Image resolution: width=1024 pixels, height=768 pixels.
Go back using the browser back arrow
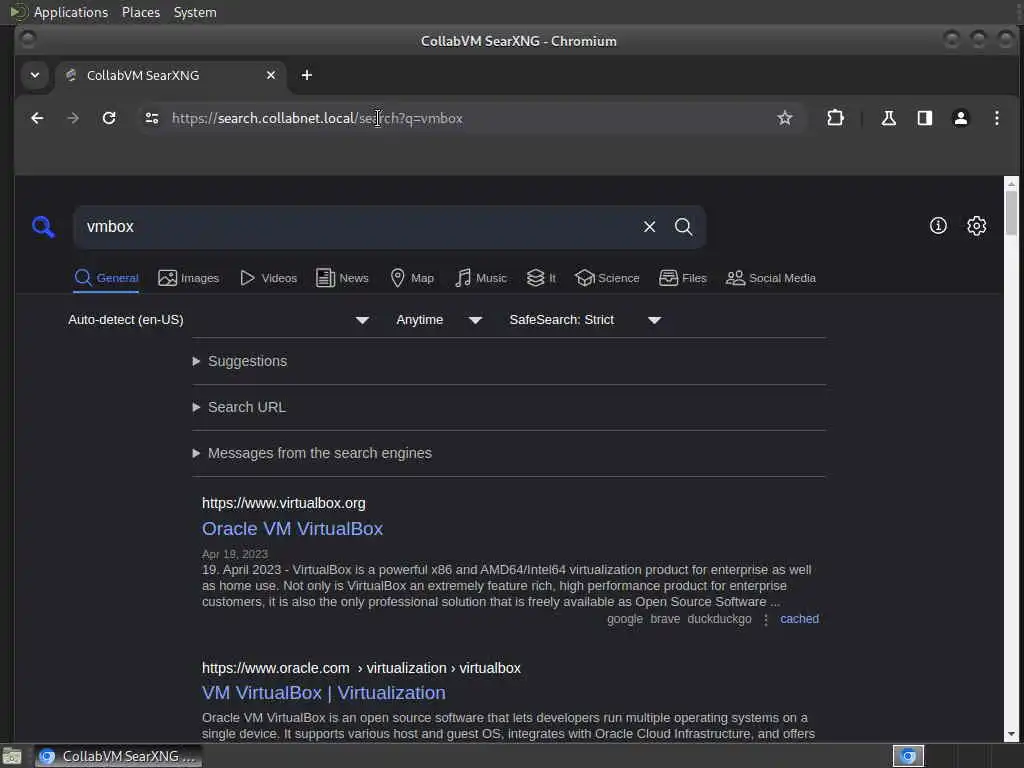tap(37, 118)
